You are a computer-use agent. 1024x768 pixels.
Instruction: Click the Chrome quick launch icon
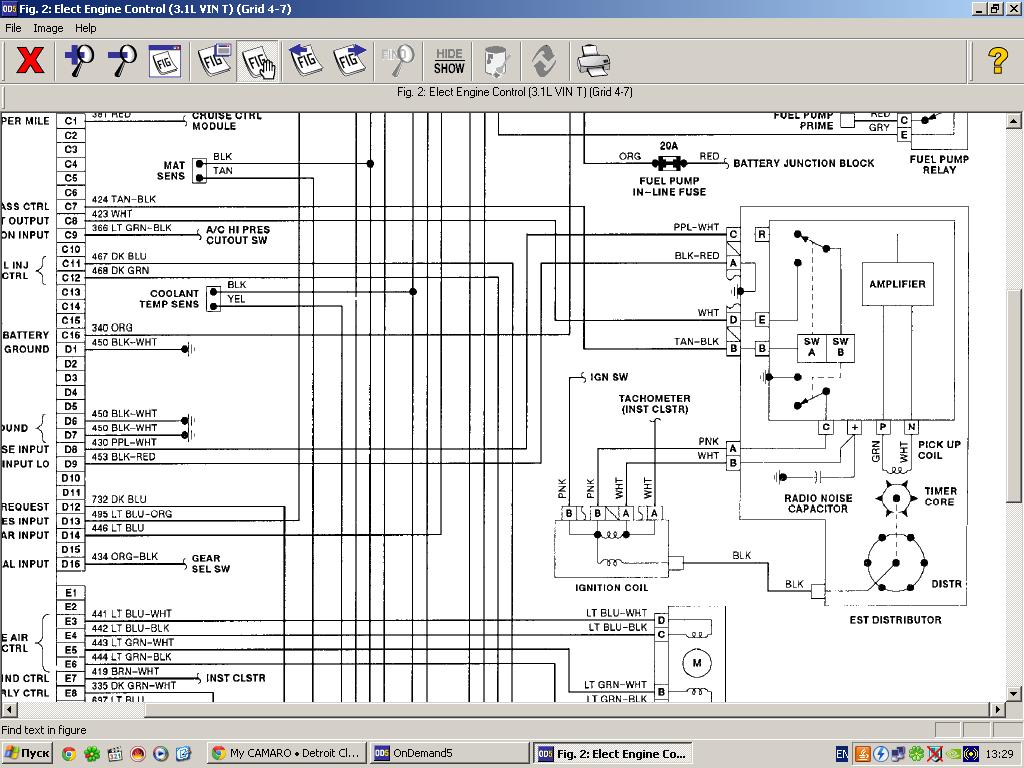tap(69, 753)
